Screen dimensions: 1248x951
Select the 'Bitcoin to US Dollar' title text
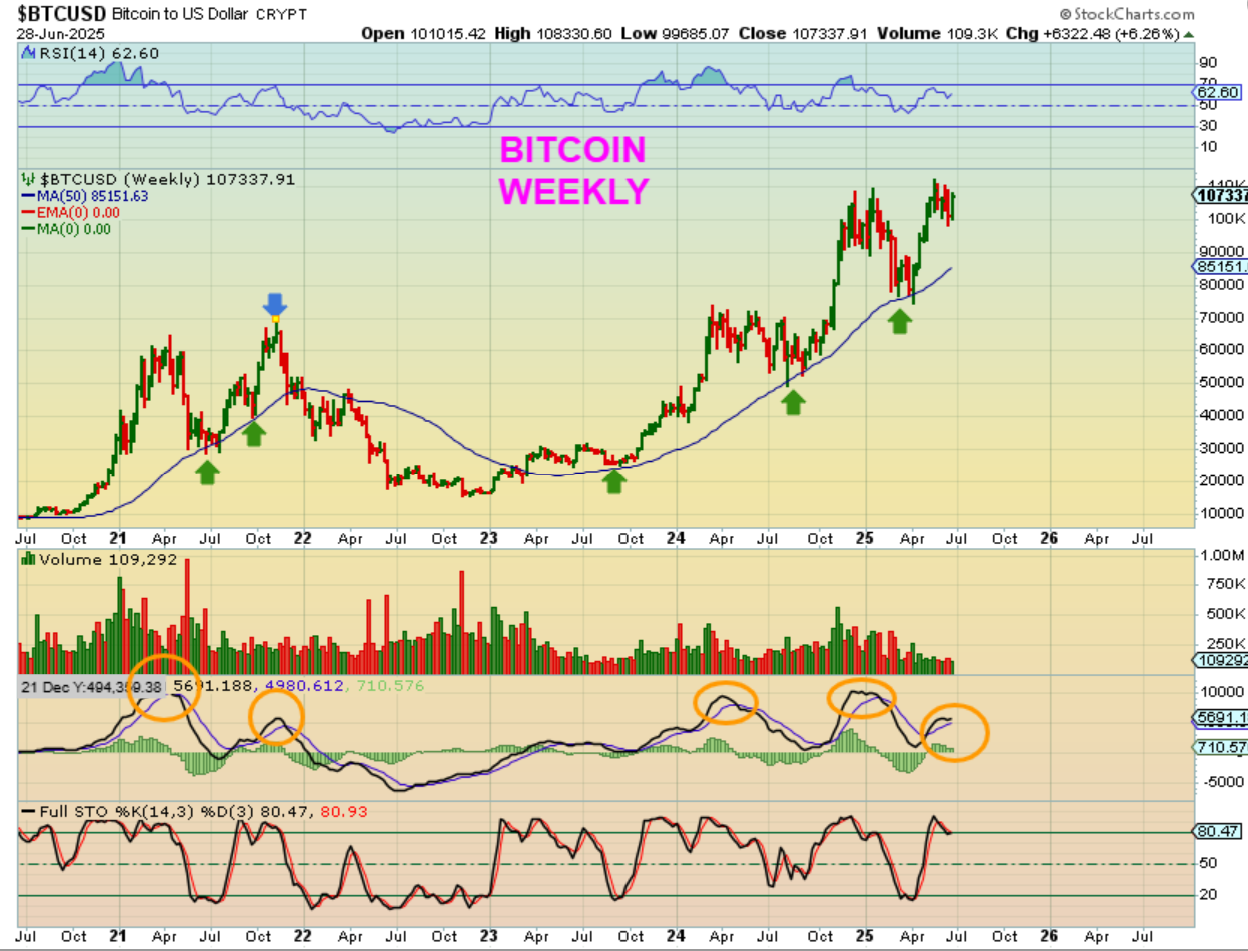click(183, 14)
